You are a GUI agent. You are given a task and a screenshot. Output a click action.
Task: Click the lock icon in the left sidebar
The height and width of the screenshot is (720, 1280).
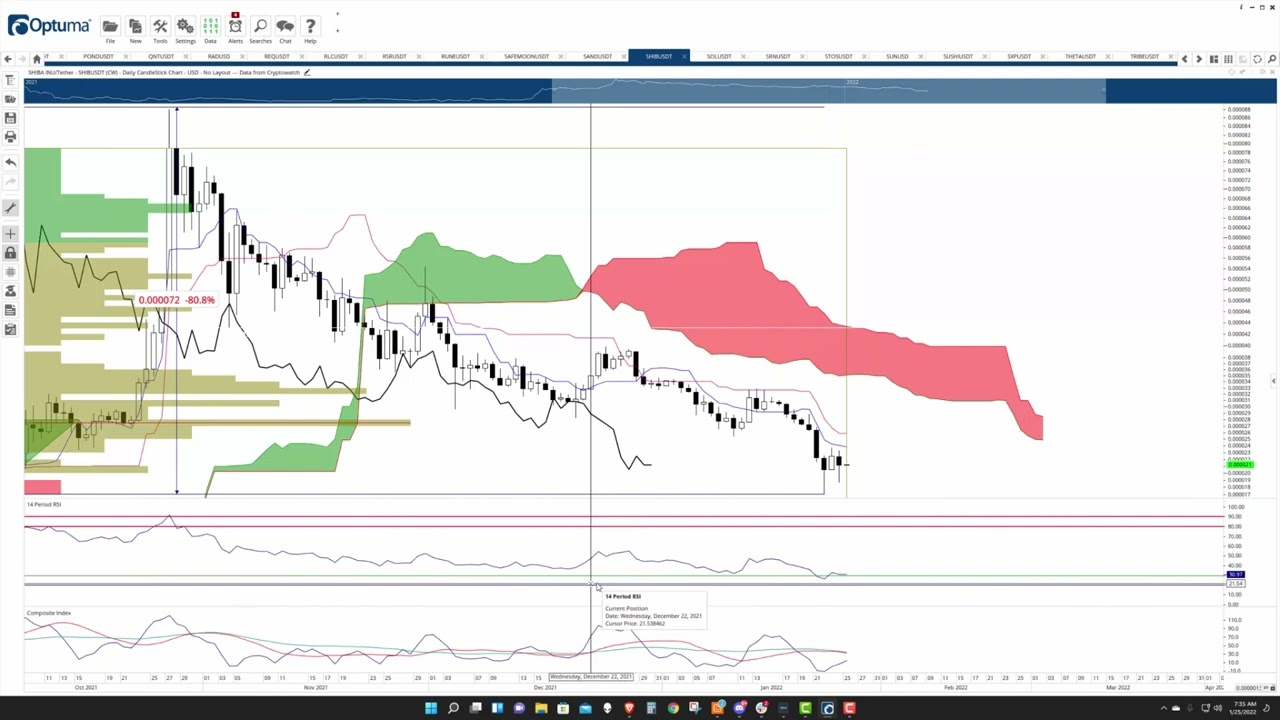(10, 253)
